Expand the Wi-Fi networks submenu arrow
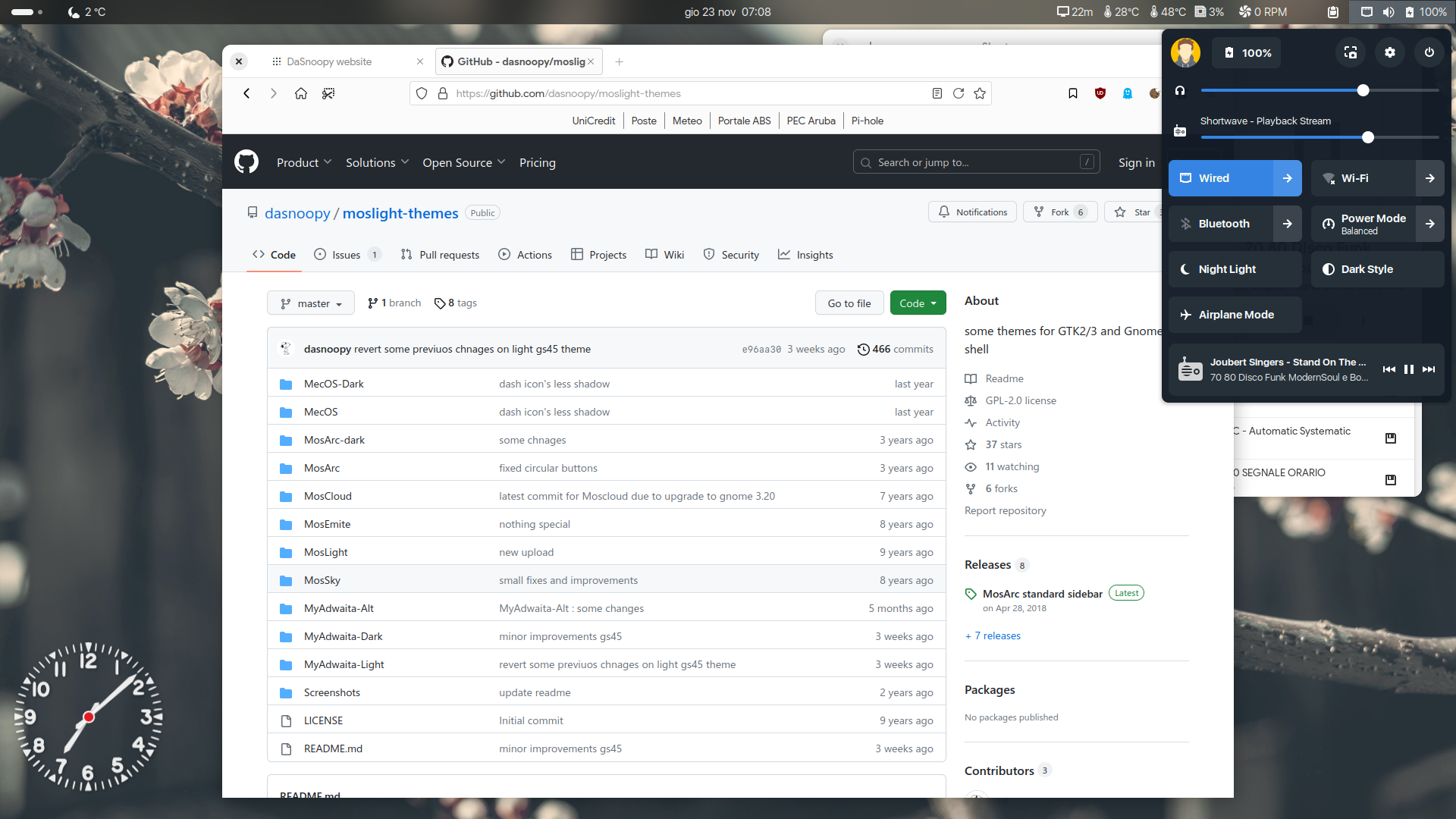Image resolution: width=1456 pixels, height=819 pixels. click(1430, 178)
